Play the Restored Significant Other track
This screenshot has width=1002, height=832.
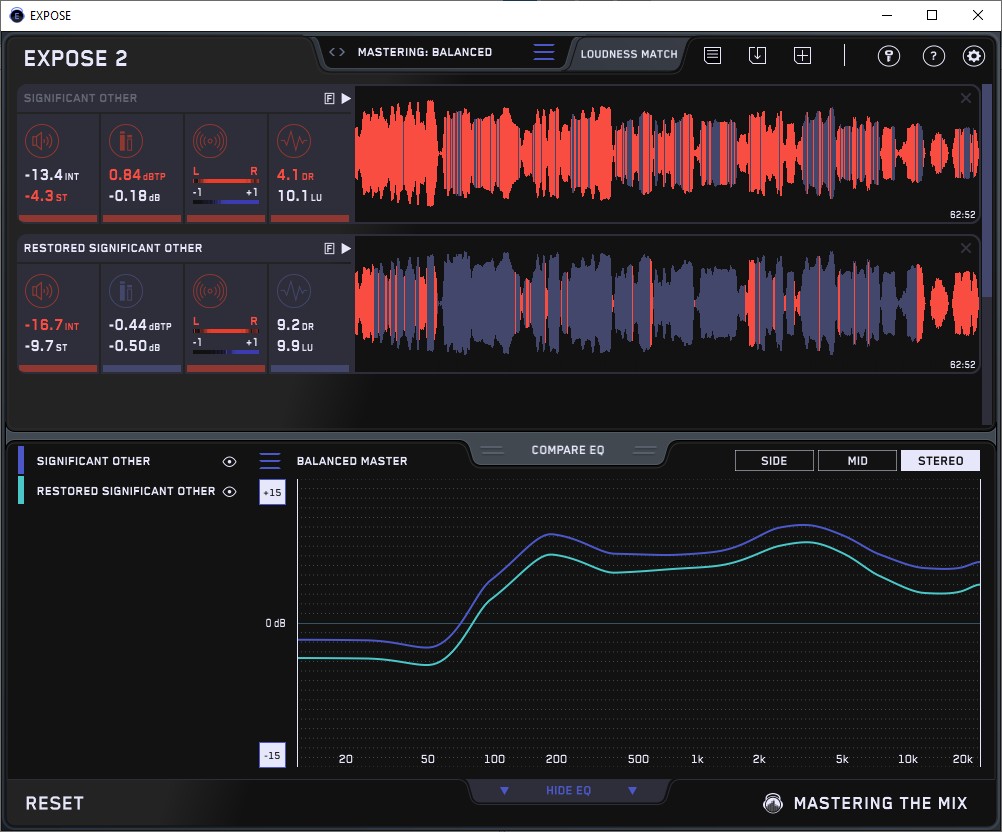coord(346,248)
